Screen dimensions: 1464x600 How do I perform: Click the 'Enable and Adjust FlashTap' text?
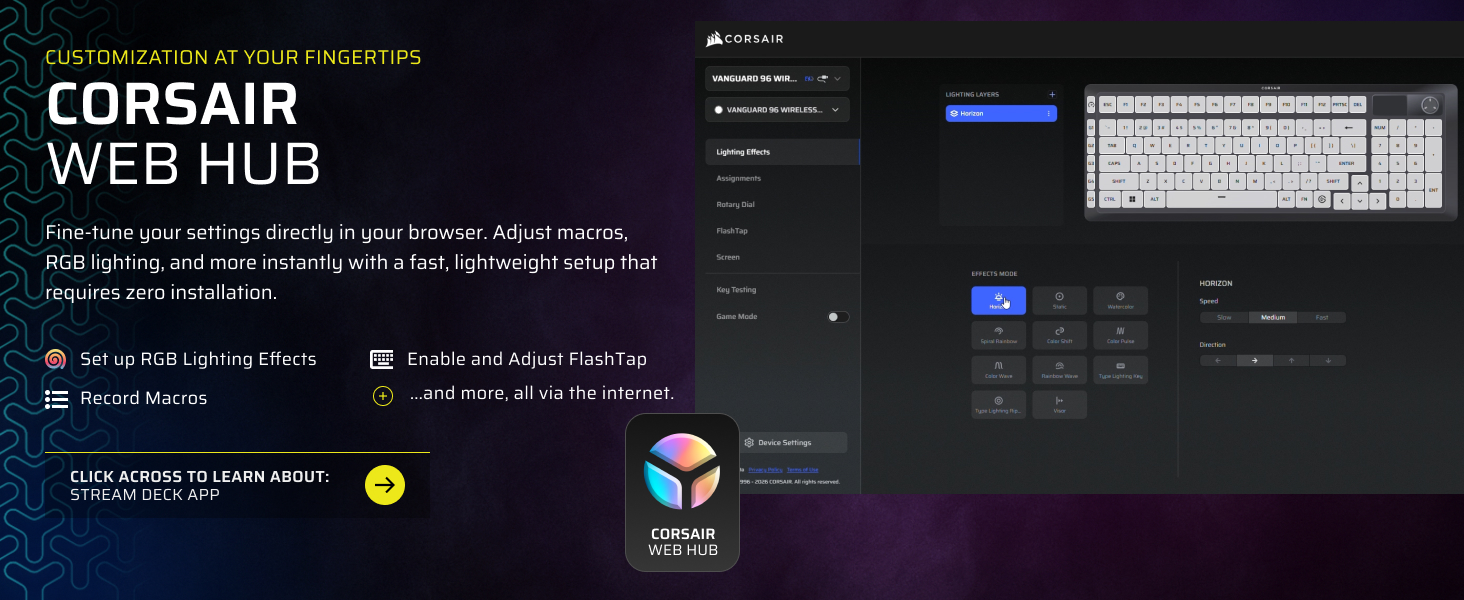[x=527, y=359]
